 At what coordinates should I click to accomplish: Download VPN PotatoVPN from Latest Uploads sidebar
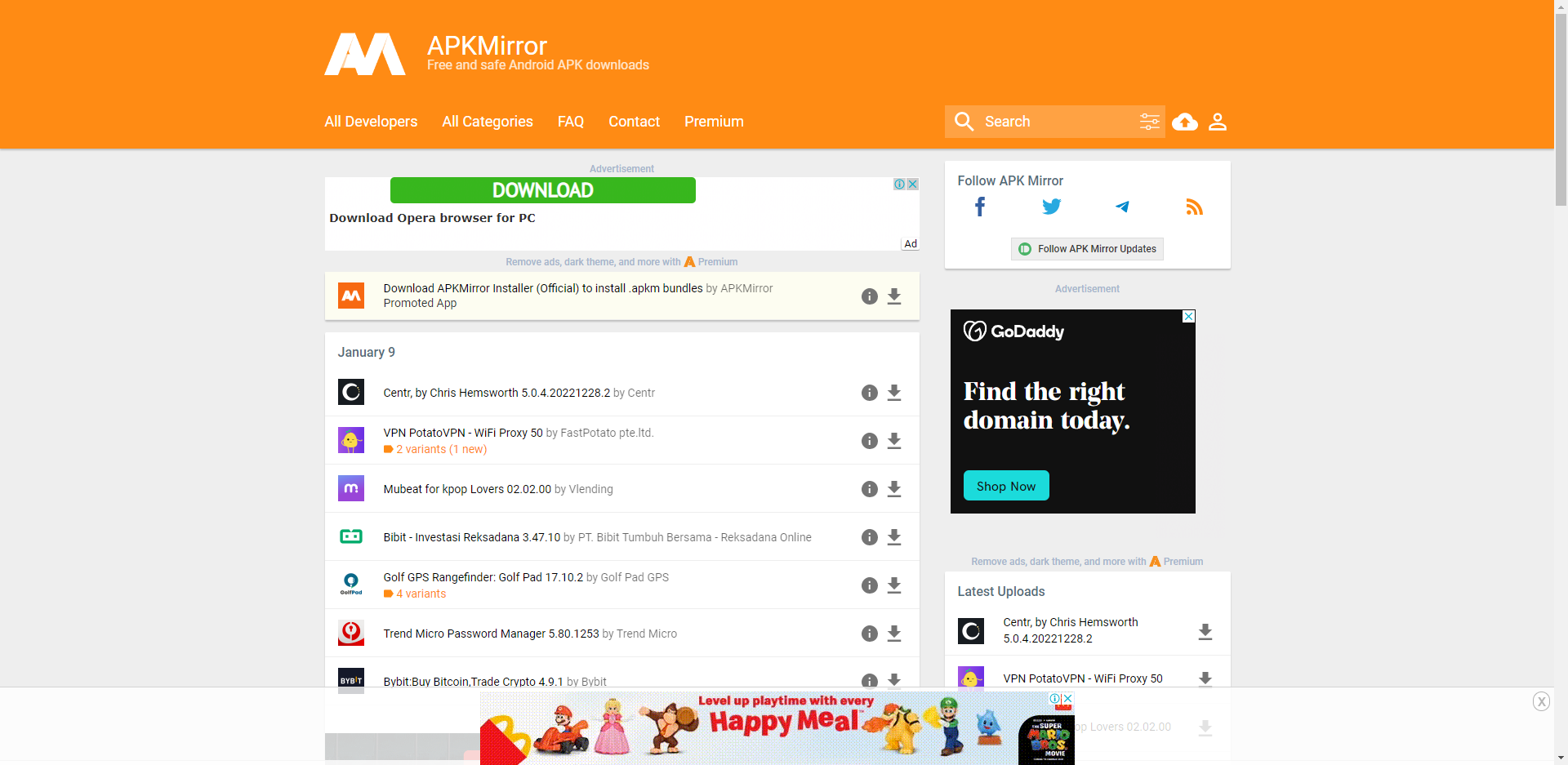pos(1205,678)
